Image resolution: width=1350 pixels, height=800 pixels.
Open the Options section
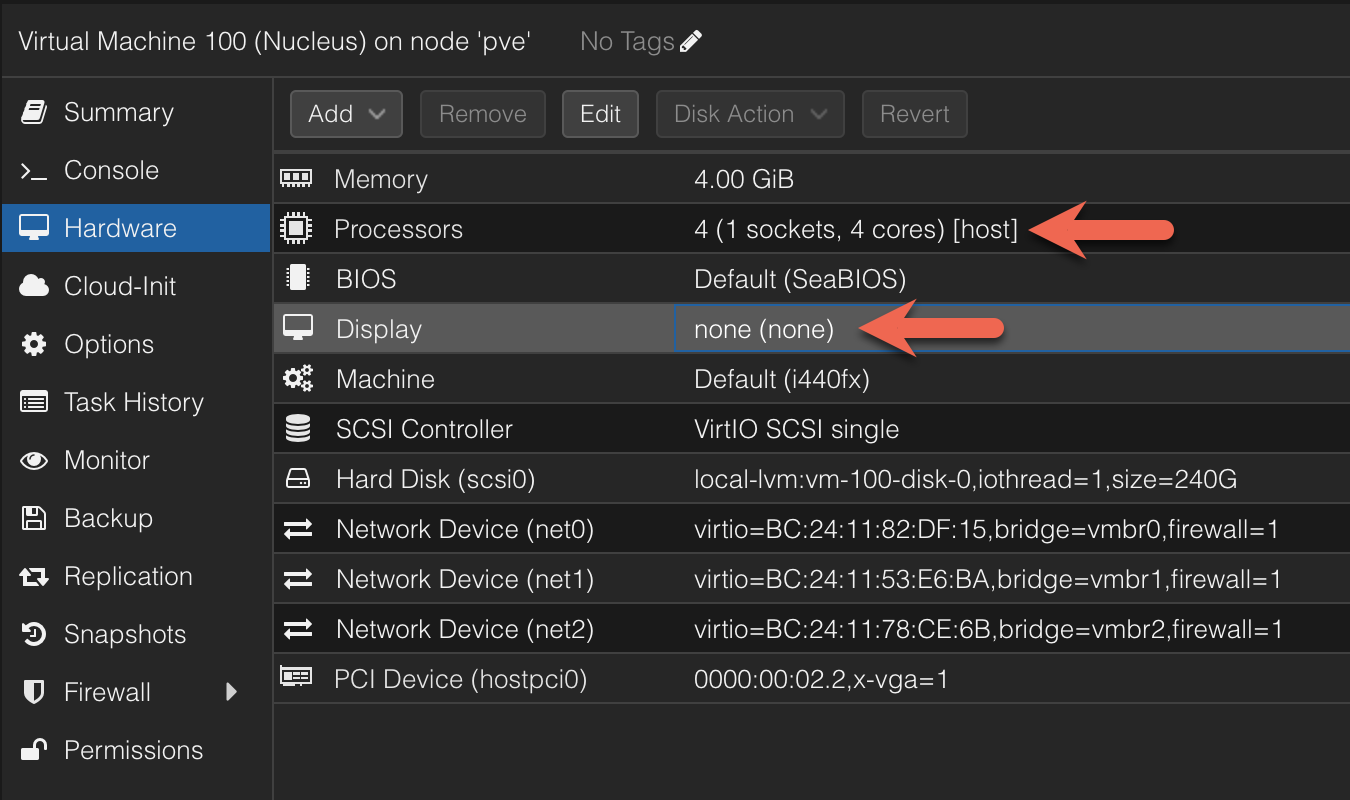[109, 344]
